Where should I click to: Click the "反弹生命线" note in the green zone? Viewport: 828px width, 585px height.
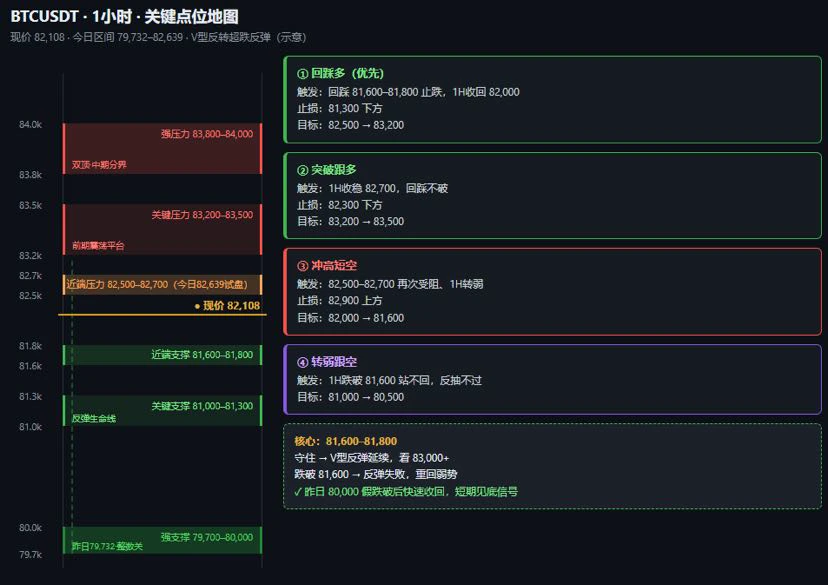tap(94, 419)
